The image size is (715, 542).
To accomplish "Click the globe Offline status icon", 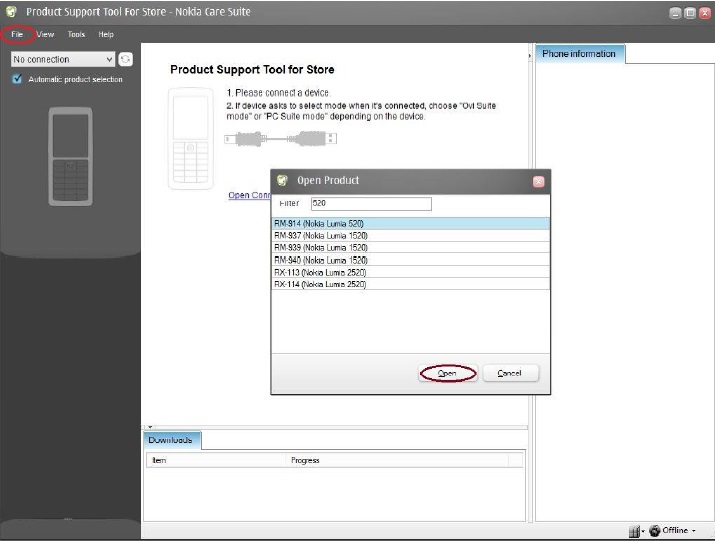I will [655, 531].
